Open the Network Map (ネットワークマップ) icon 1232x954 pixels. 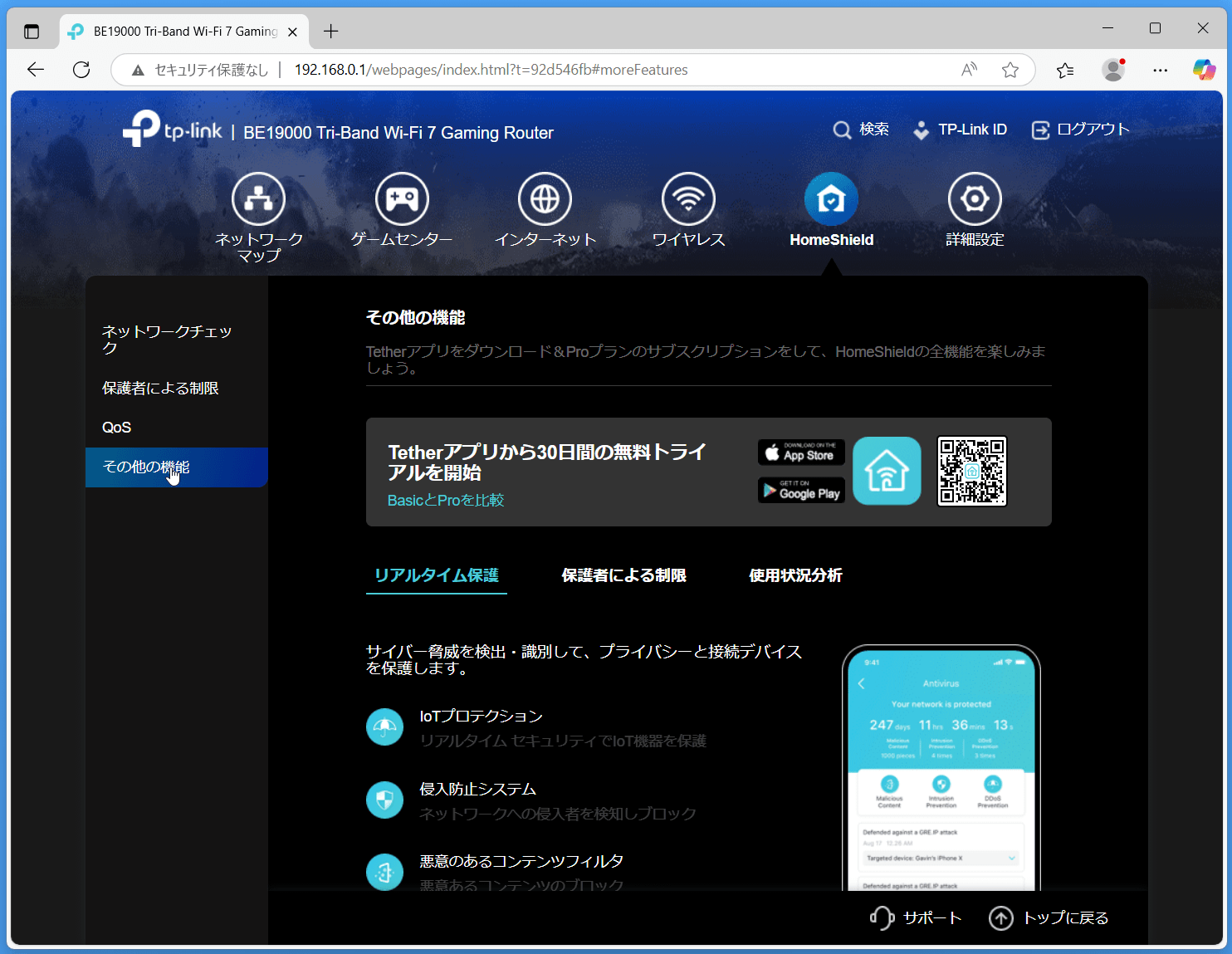(x=258, y=199)
